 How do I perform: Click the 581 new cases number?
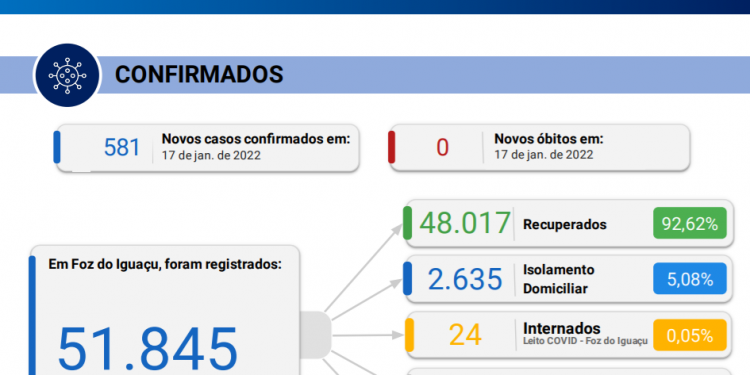[122, 147]
